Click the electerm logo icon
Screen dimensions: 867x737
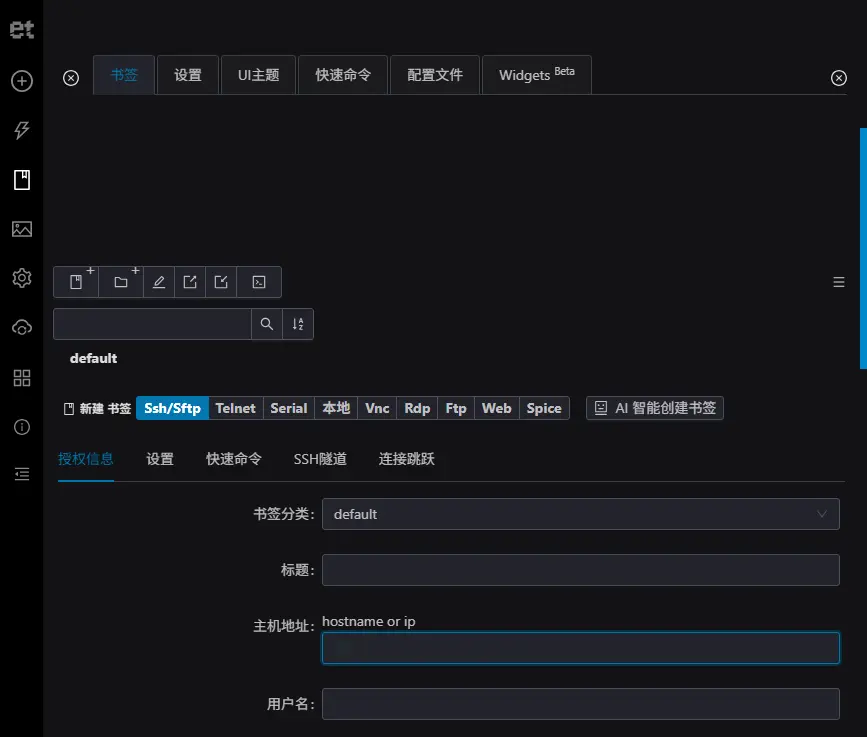click(22, 29)
